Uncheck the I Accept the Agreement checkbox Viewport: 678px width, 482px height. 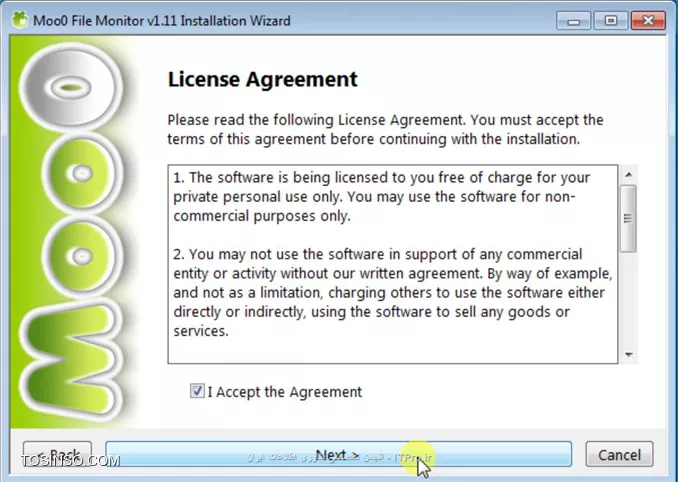(197, 391)
